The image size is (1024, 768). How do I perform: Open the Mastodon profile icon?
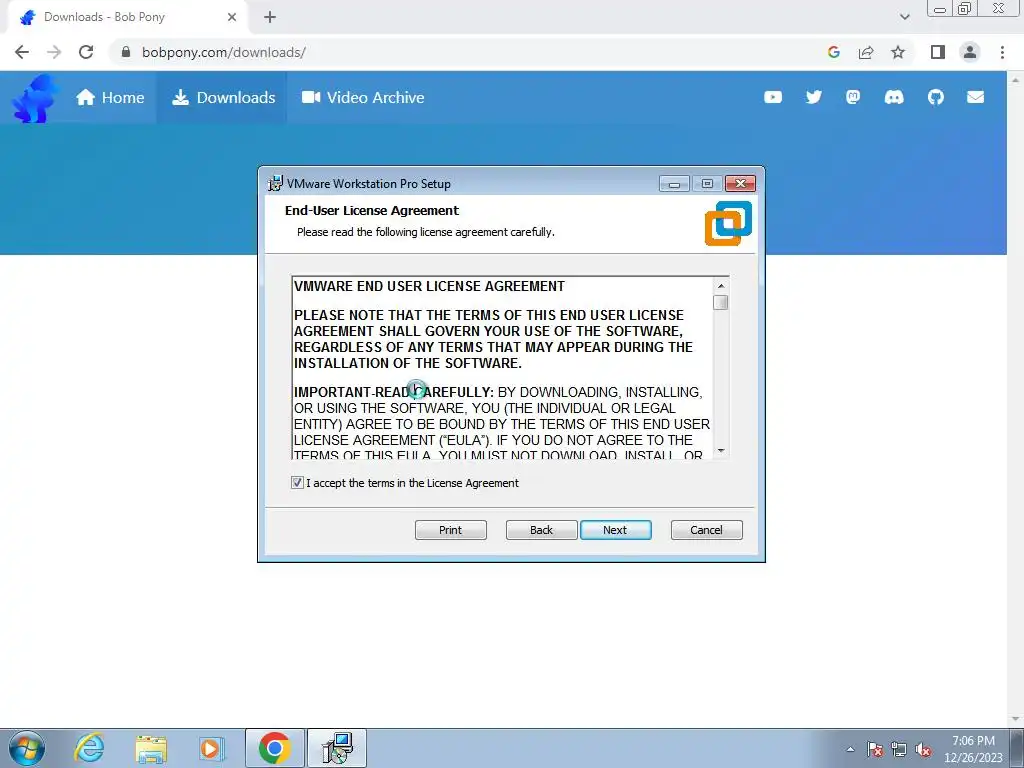point(853,97)
